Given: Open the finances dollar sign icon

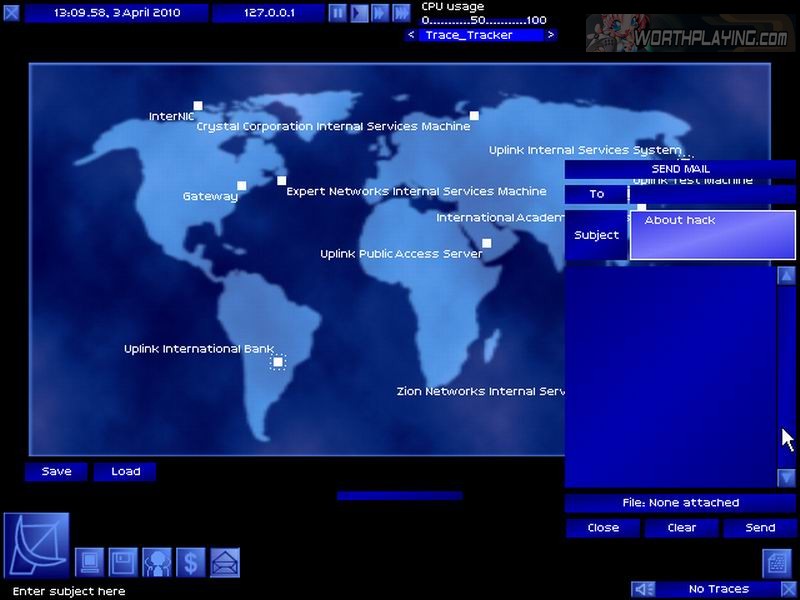Looking at the screenshot, I should coord(191,562).
